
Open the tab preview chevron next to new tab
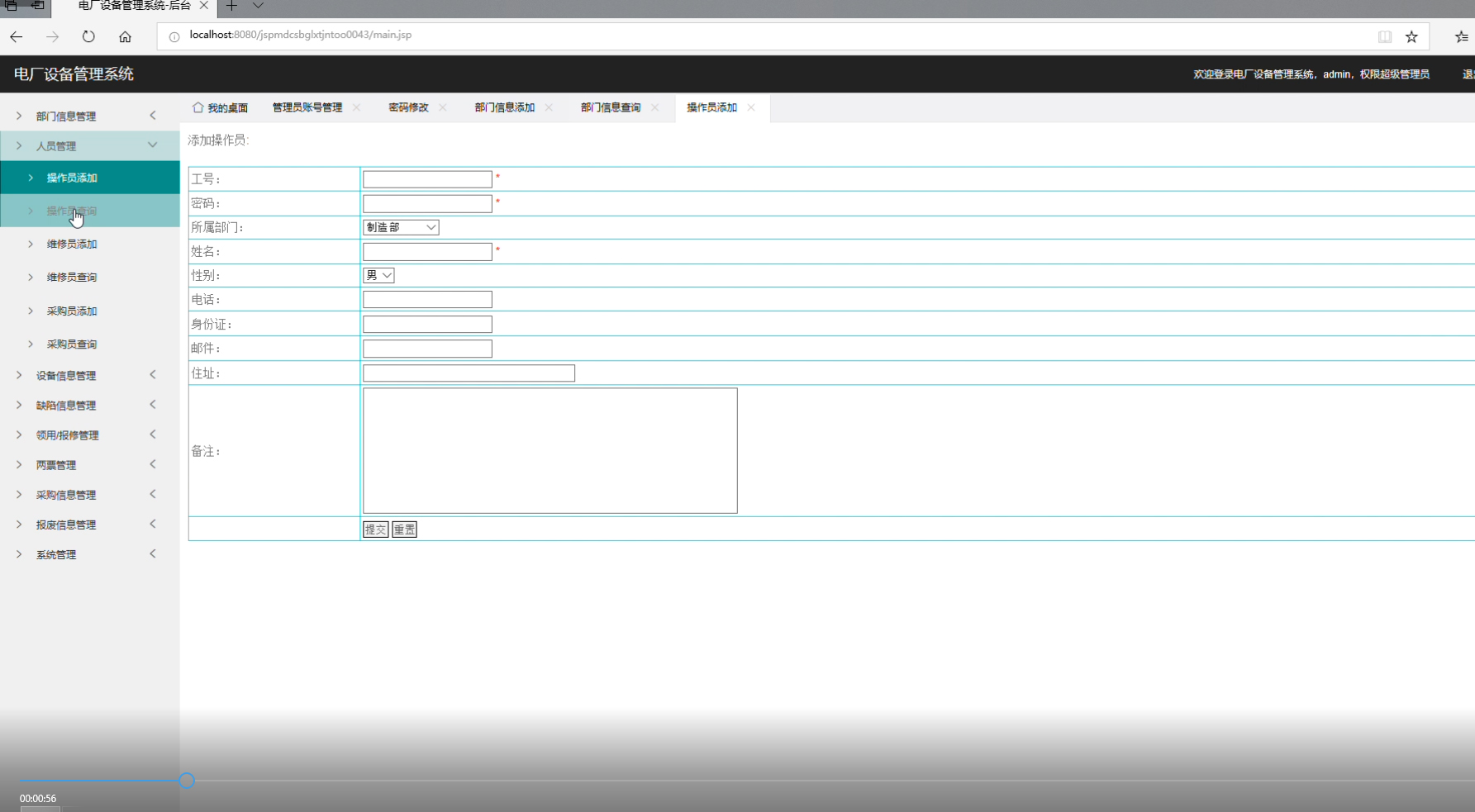click(258, 6)
